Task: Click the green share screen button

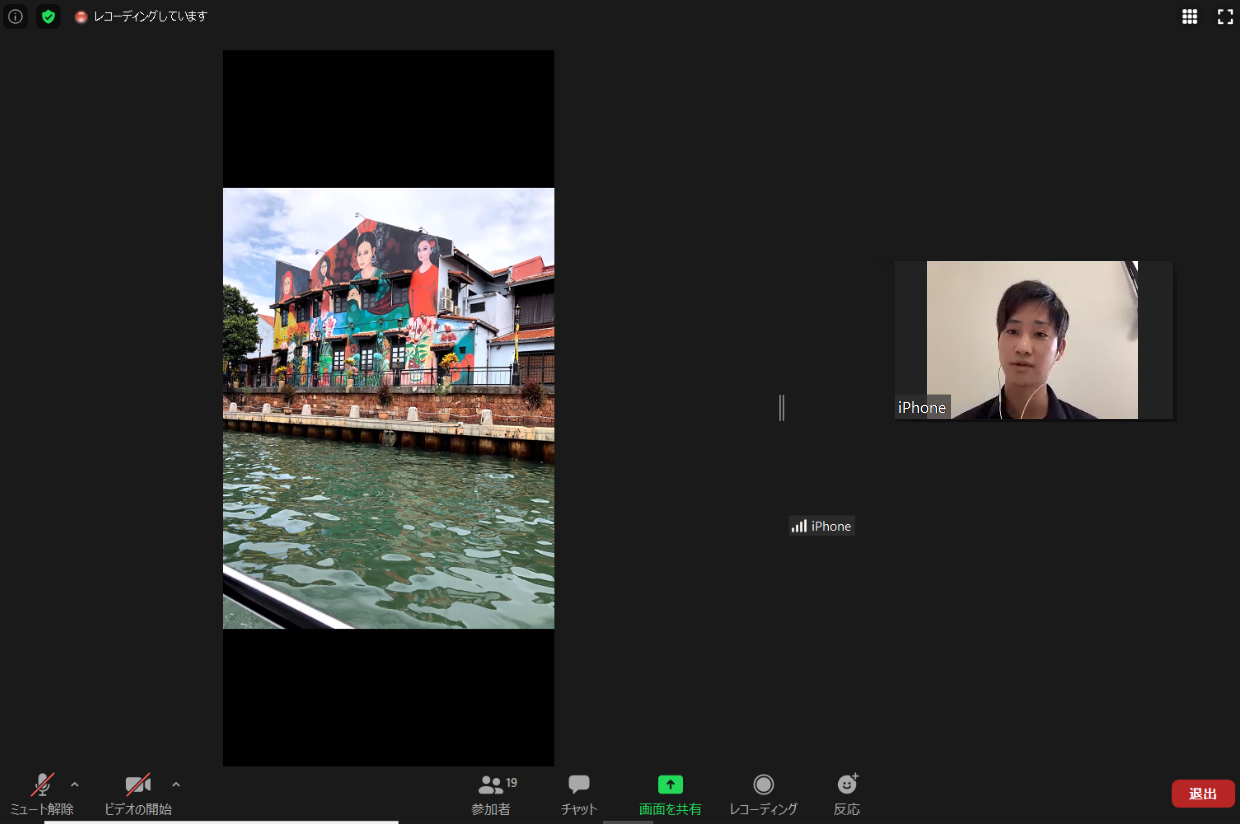Action: [670, 795]
